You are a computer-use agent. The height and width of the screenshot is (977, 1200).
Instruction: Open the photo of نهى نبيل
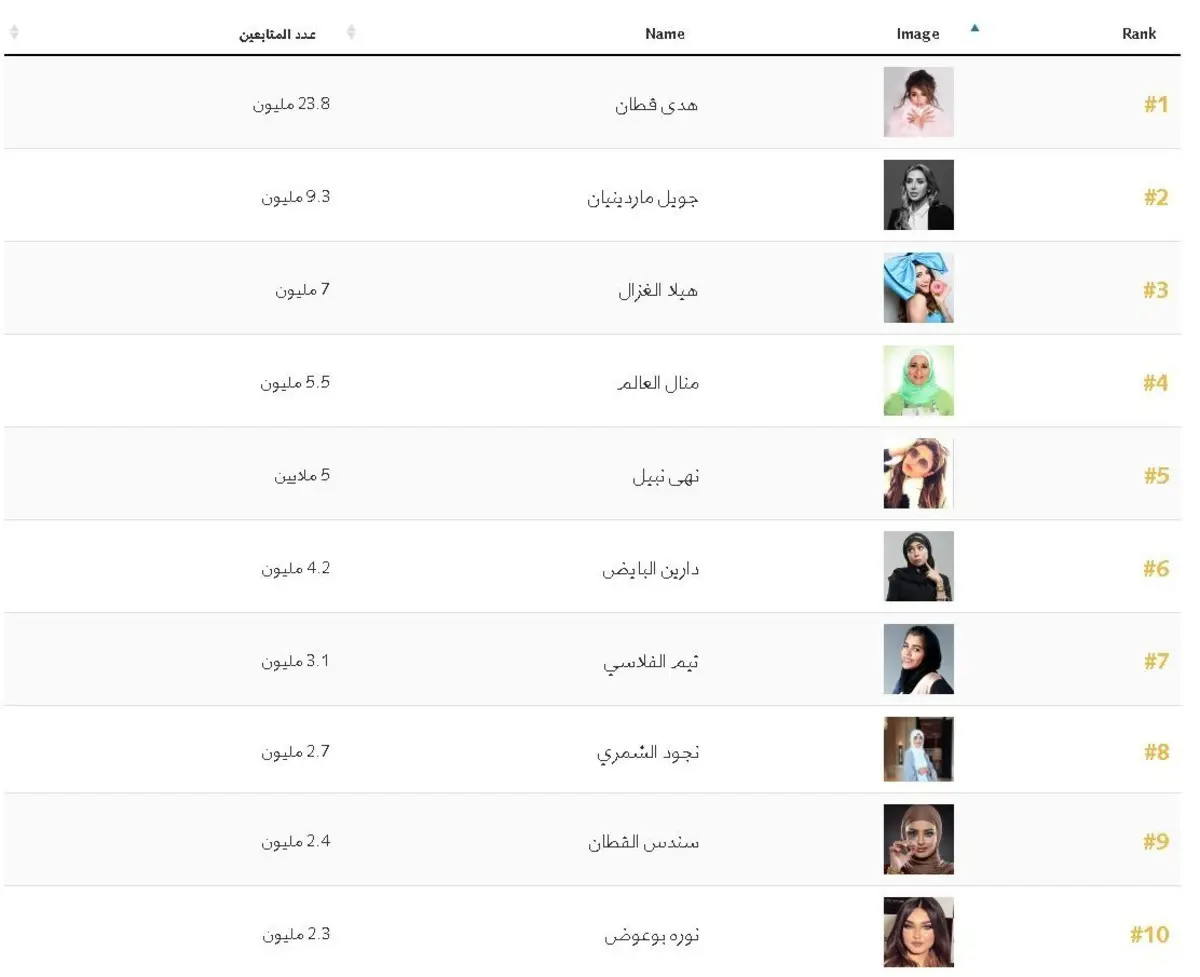click(918, 474)
